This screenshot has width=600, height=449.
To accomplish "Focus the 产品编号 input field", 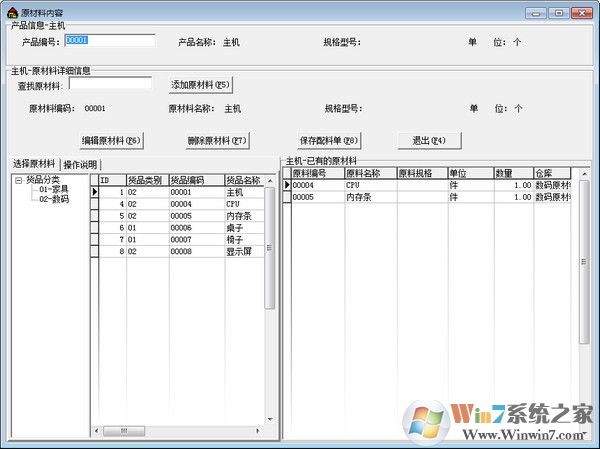I will point(110,40).
